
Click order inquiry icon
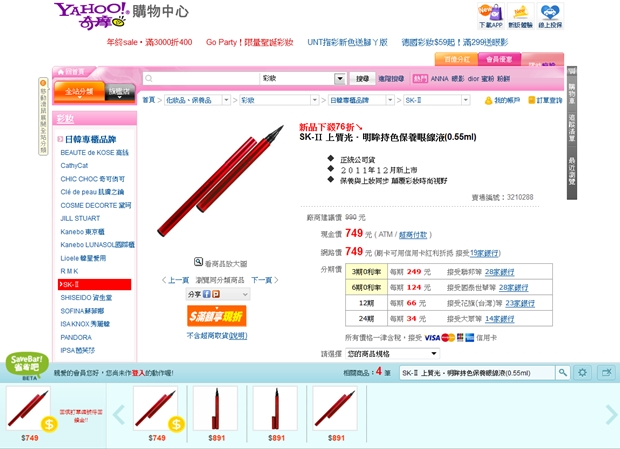pos(532,100)
